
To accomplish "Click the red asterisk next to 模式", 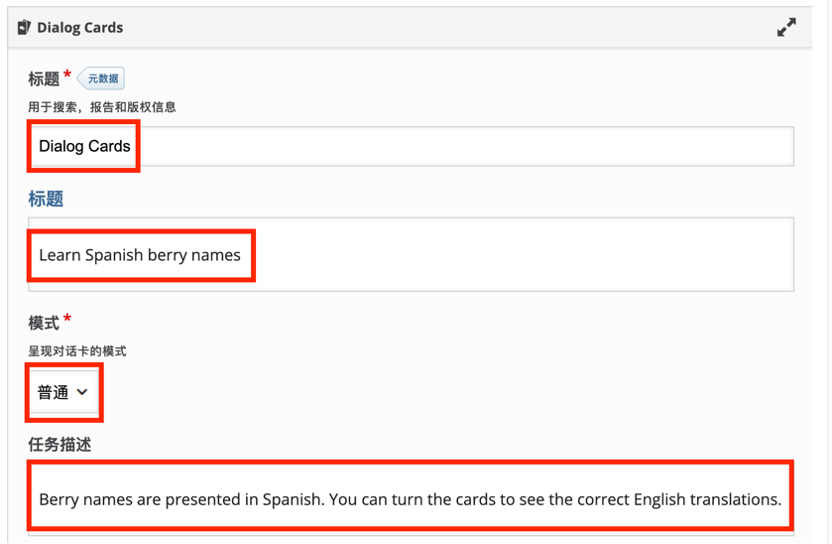I will tap(67, 318).
